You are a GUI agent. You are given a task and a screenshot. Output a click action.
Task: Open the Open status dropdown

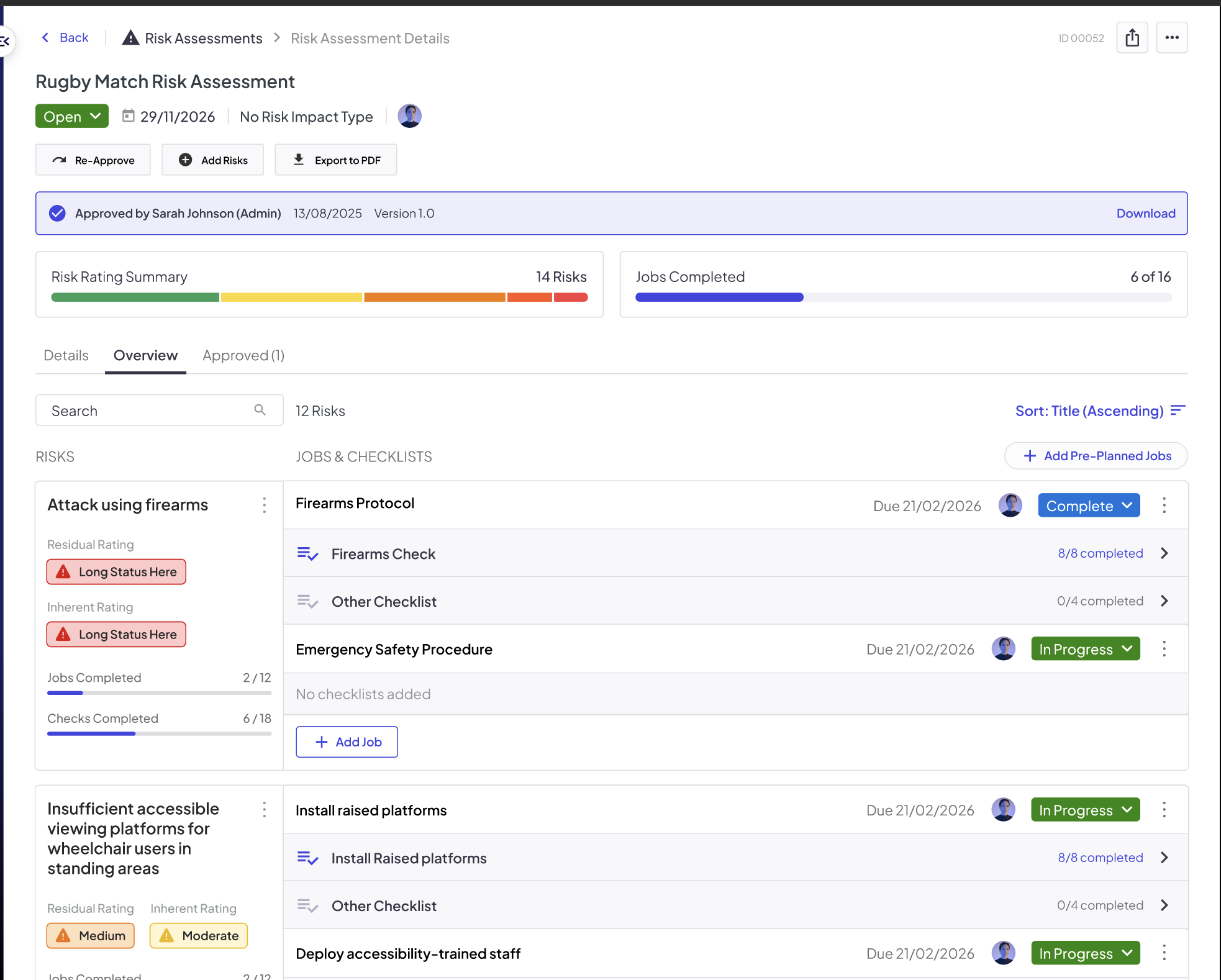72,116
